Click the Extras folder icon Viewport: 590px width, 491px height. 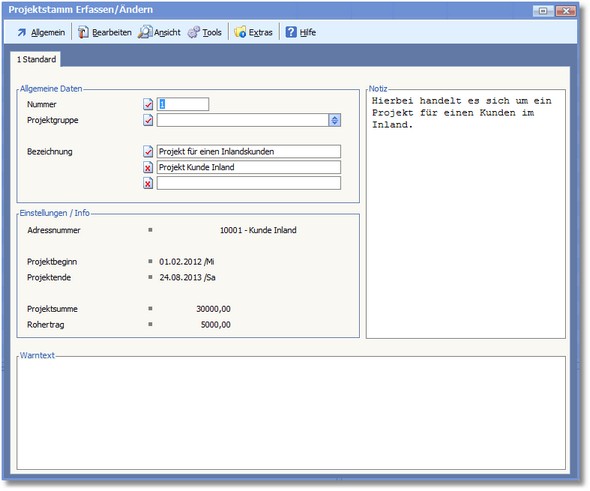click(x=240, y=32)
